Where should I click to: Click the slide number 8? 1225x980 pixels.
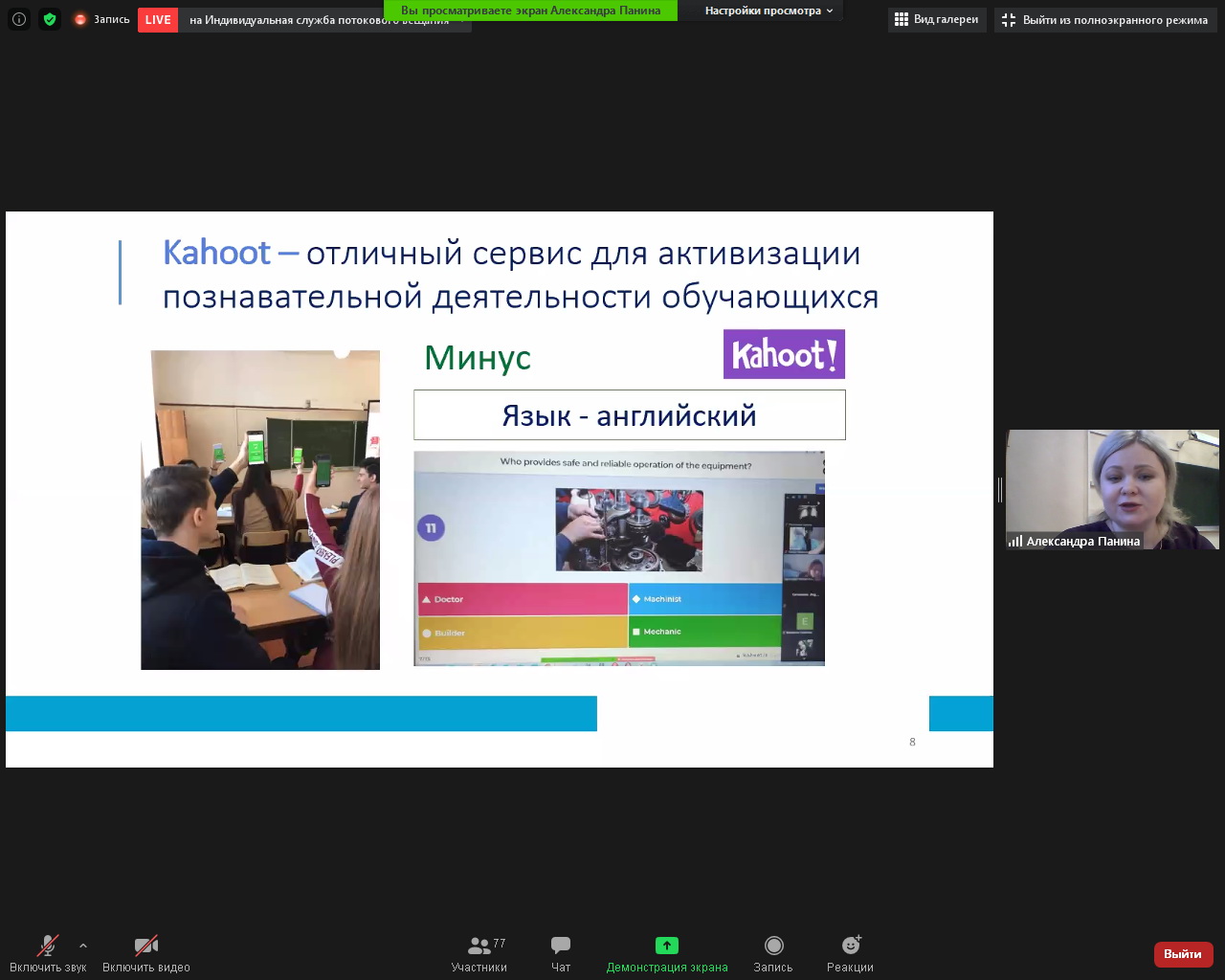(x=912, y=742)
